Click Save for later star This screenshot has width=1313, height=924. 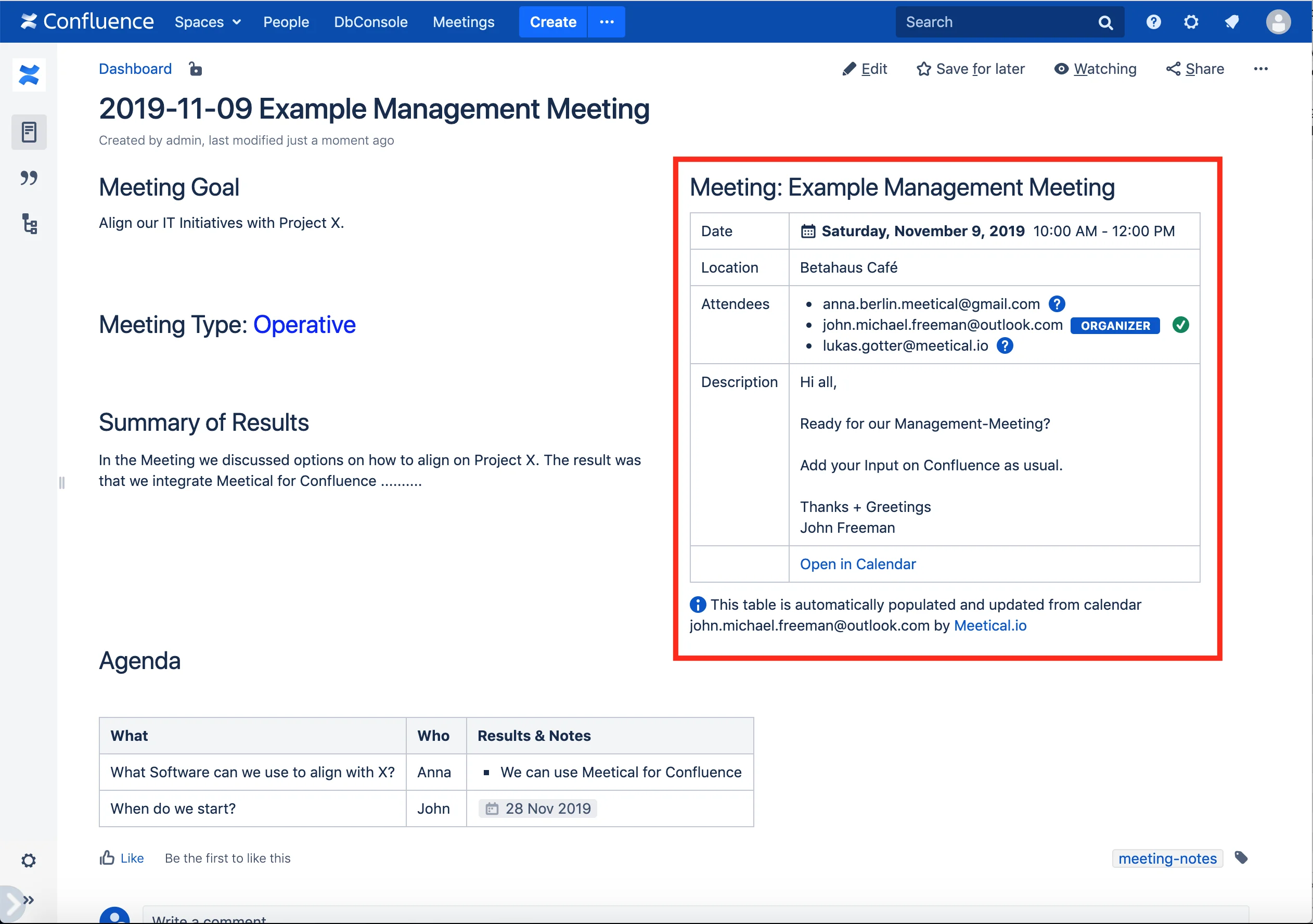click(971, 69)
